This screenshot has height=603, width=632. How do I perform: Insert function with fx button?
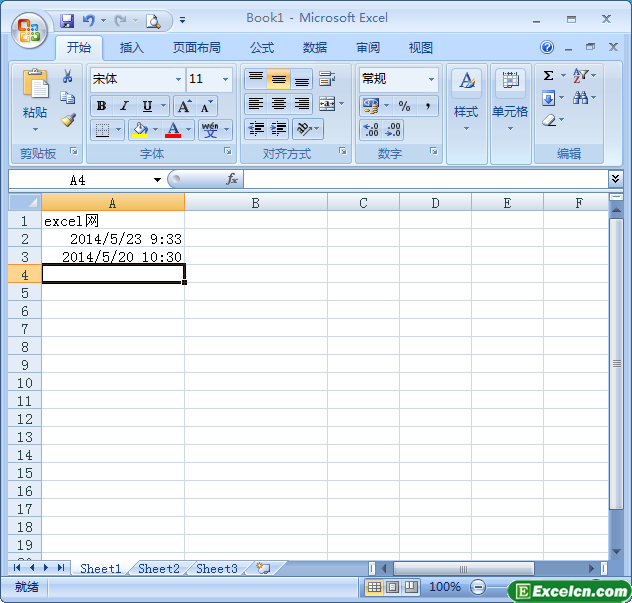[232, 179]
